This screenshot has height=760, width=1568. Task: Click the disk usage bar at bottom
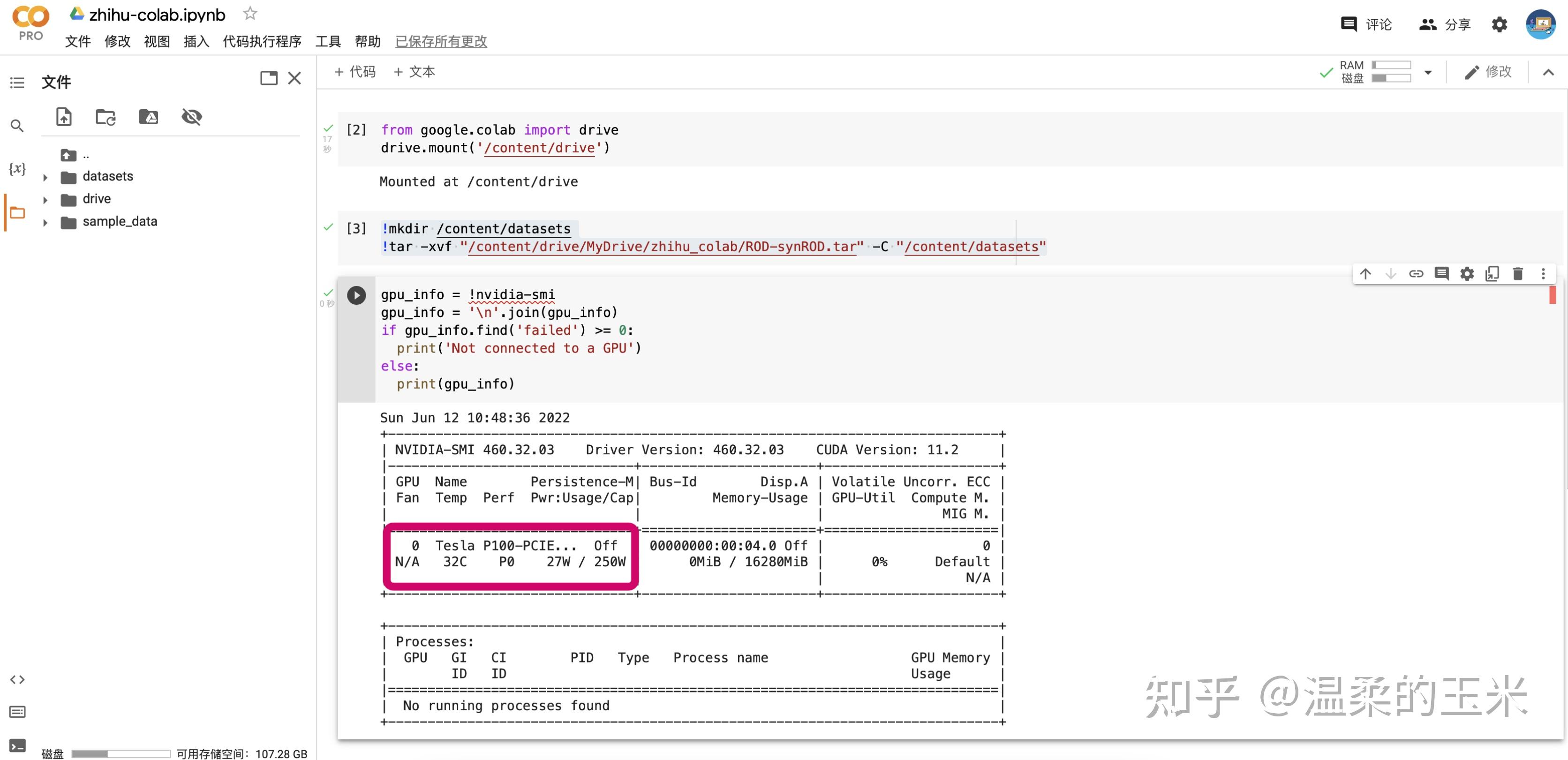pos(121,753)
